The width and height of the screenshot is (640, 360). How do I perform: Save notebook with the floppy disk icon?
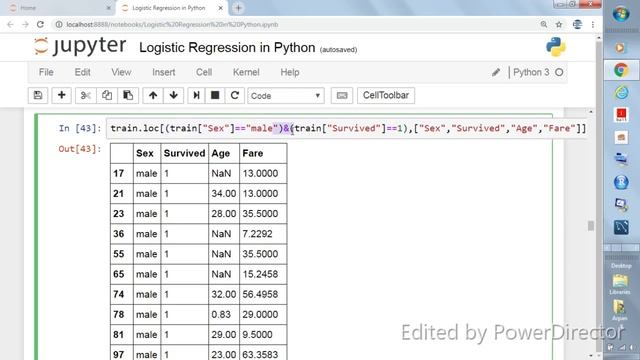tap(38, 96)
